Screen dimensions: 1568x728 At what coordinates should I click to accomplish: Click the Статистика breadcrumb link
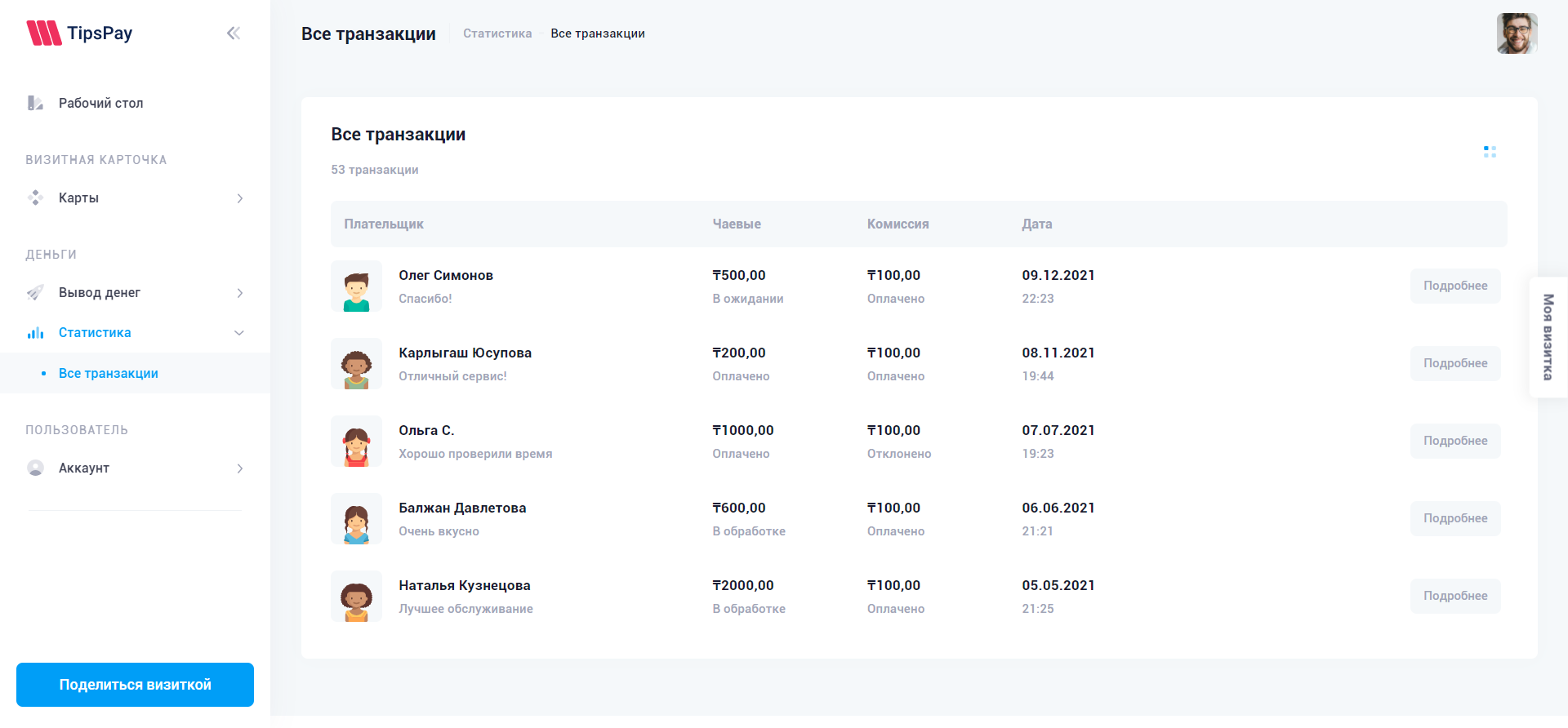click(x=497, y=33)
